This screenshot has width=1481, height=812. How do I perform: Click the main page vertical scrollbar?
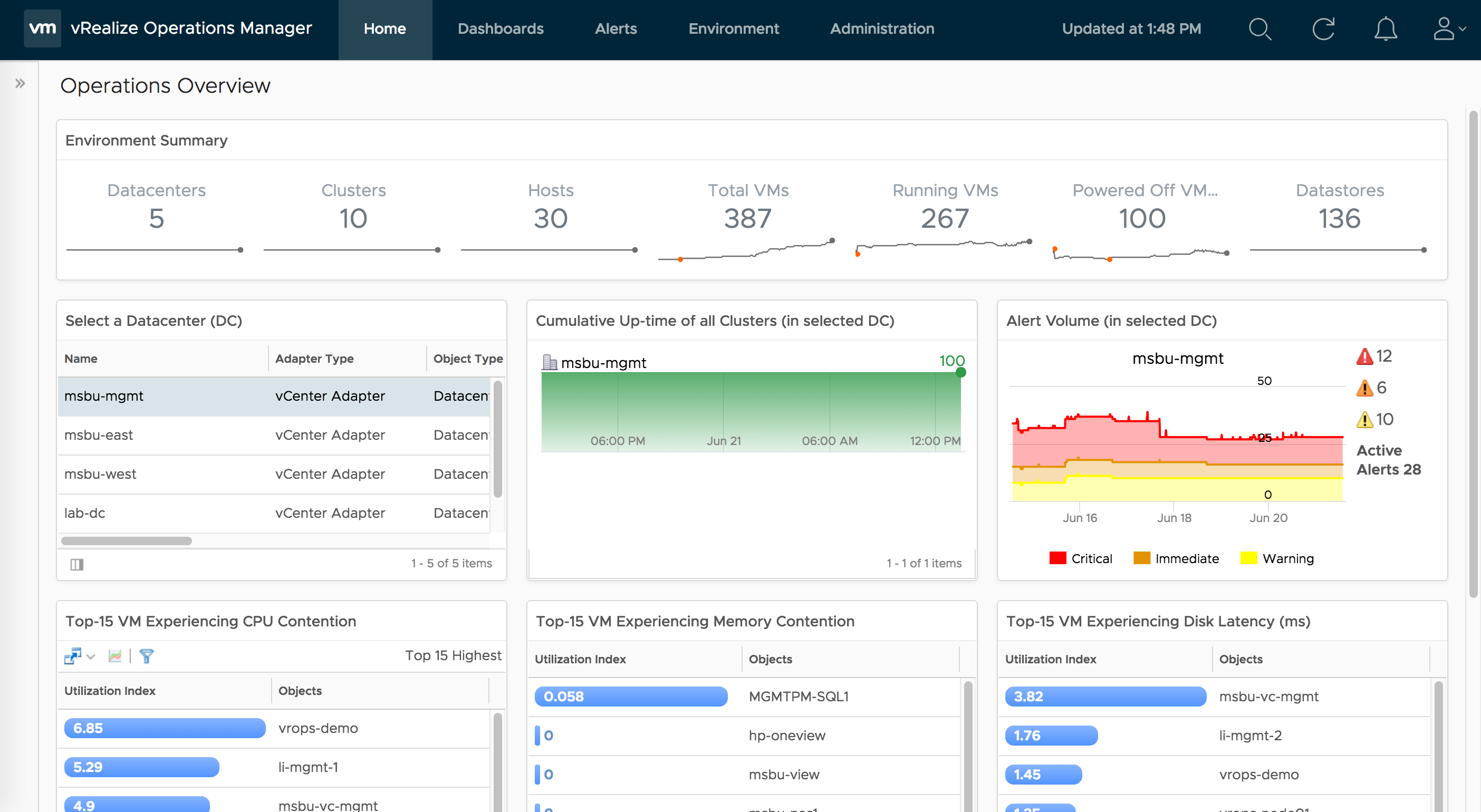(1473, 353)
